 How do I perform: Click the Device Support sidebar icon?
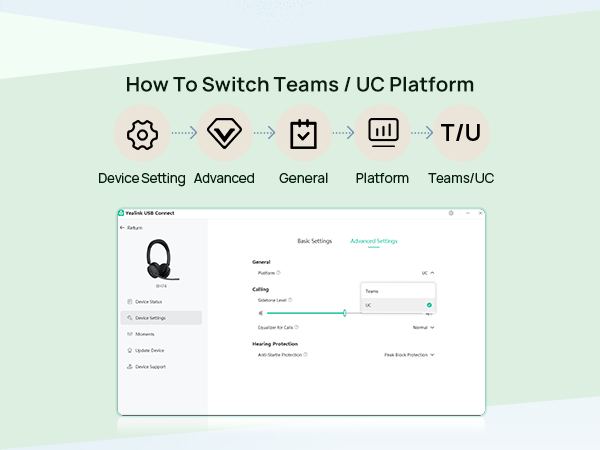[129, 367]
